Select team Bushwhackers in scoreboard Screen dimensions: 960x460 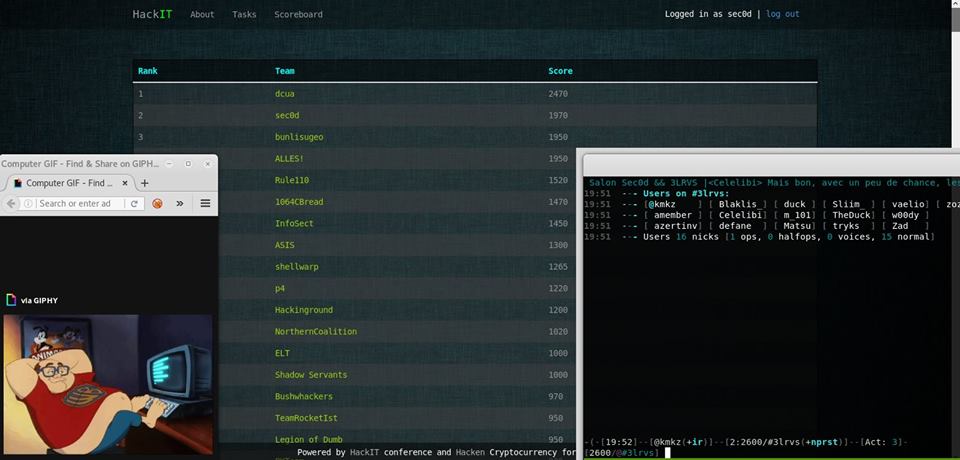pyautogui.click(x=304, y=396)
